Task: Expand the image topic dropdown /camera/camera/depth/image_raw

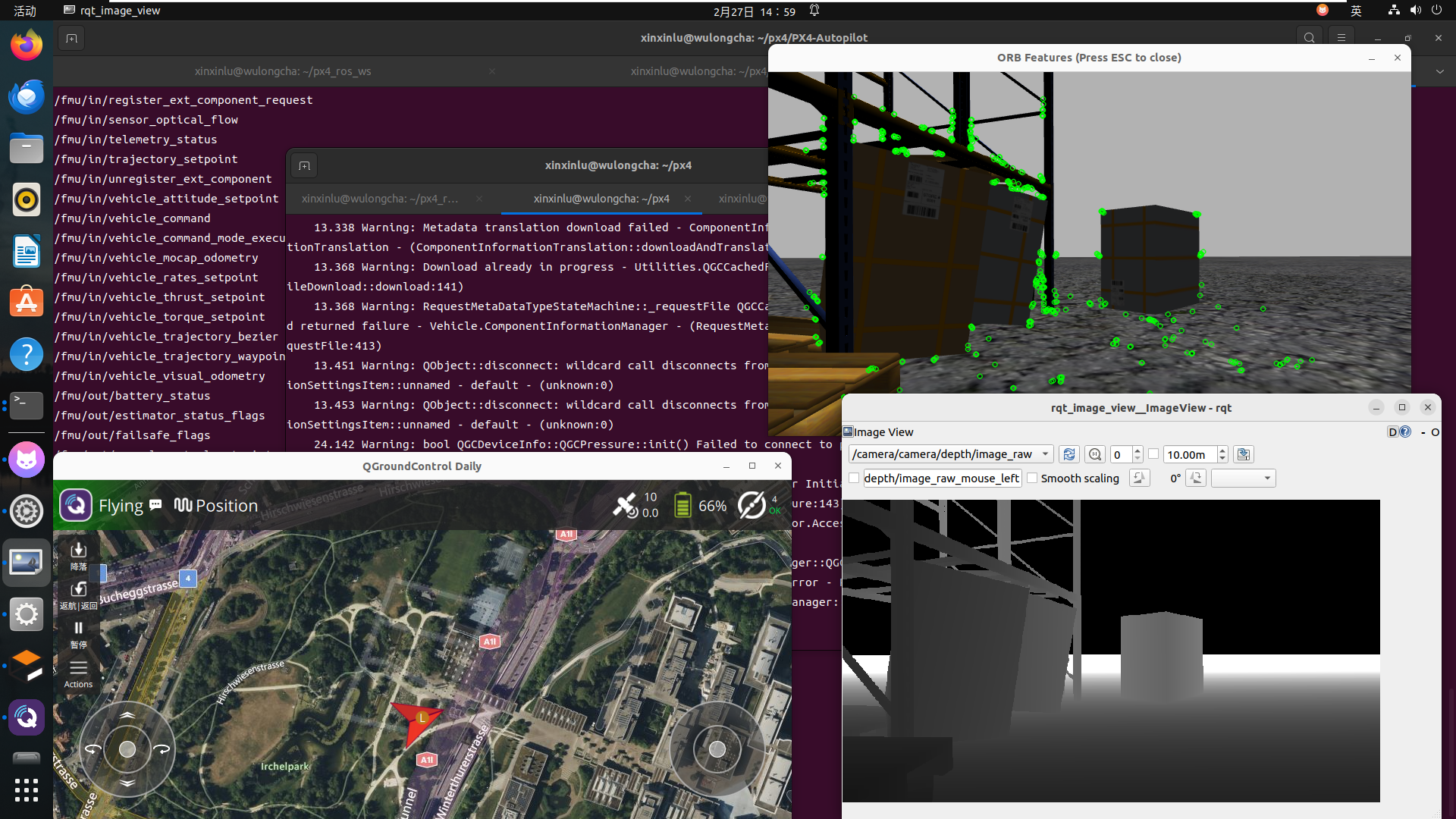Action: pyautogui.click(x=951, y=454)
